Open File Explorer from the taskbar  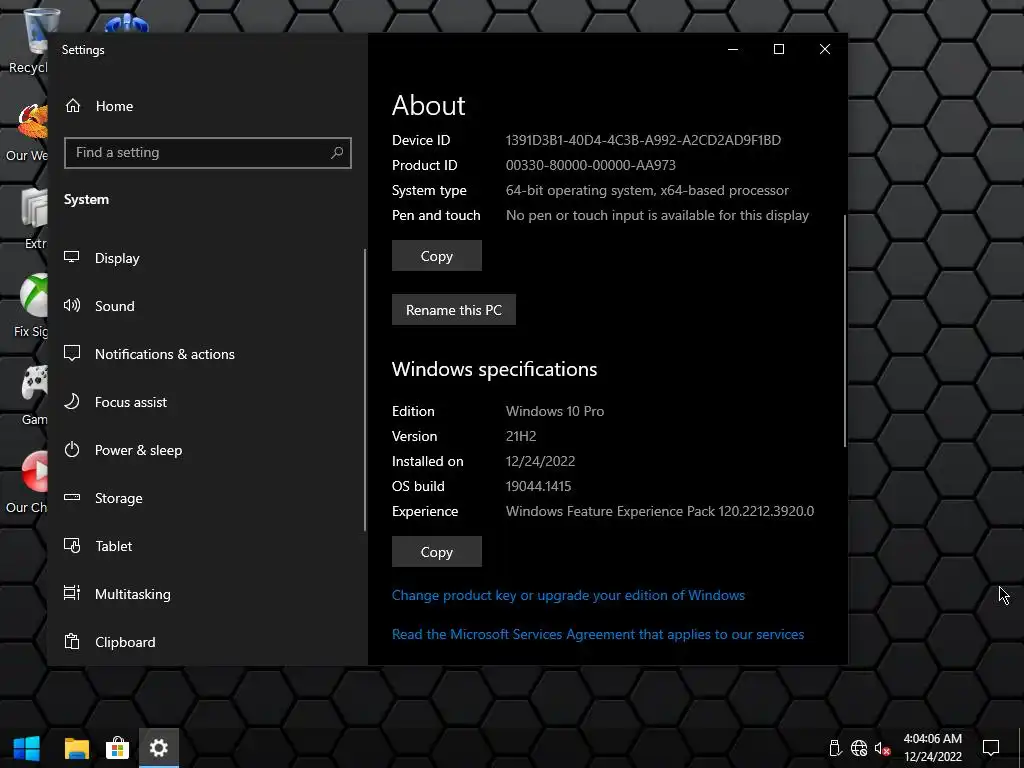pos(76,748)
